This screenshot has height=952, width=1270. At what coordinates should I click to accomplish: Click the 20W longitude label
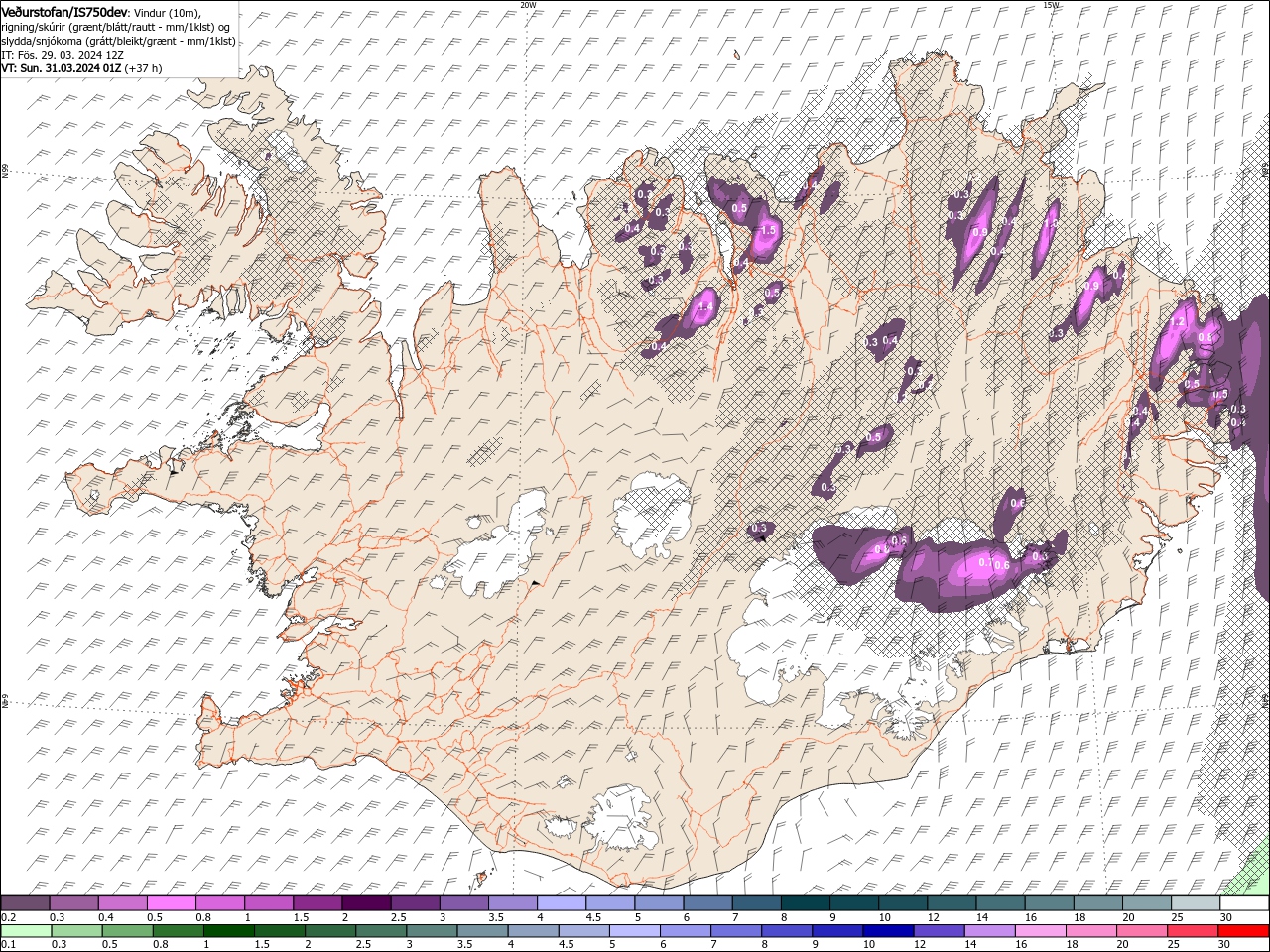[528, 5]
